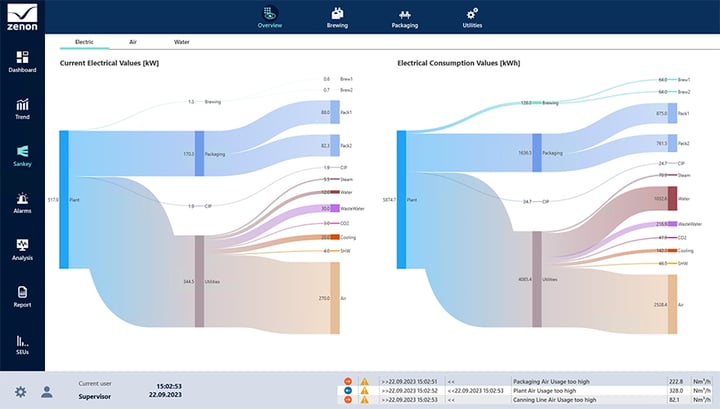This screenshot has width=720, height=409.
Task: Click 'Current Electrical Values [kW]' heading
Action: [x=109, y=63]
